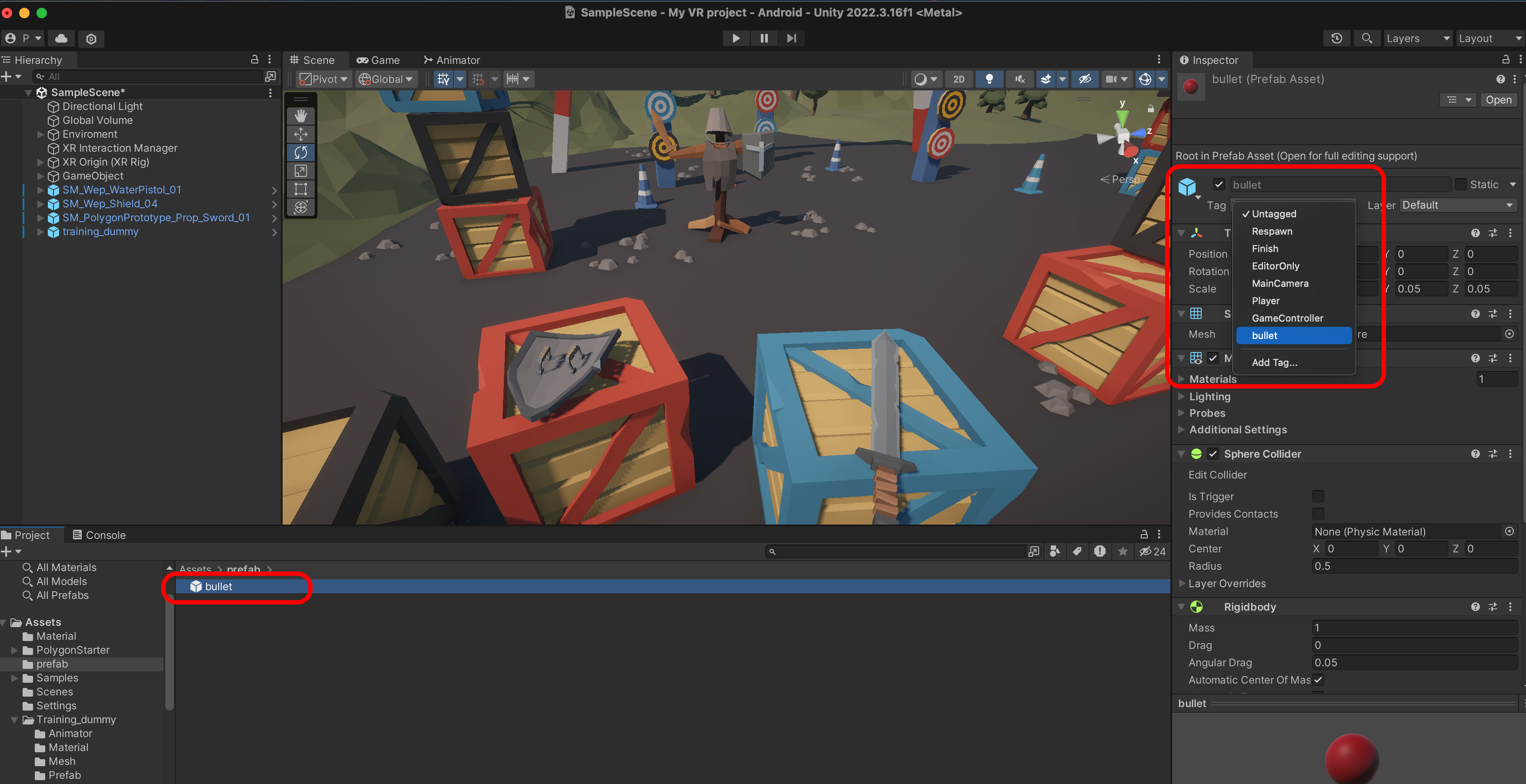1526x784 pixels.
Task: Expand the XR Origin (XR Rig) item
Action: point(40,162)
